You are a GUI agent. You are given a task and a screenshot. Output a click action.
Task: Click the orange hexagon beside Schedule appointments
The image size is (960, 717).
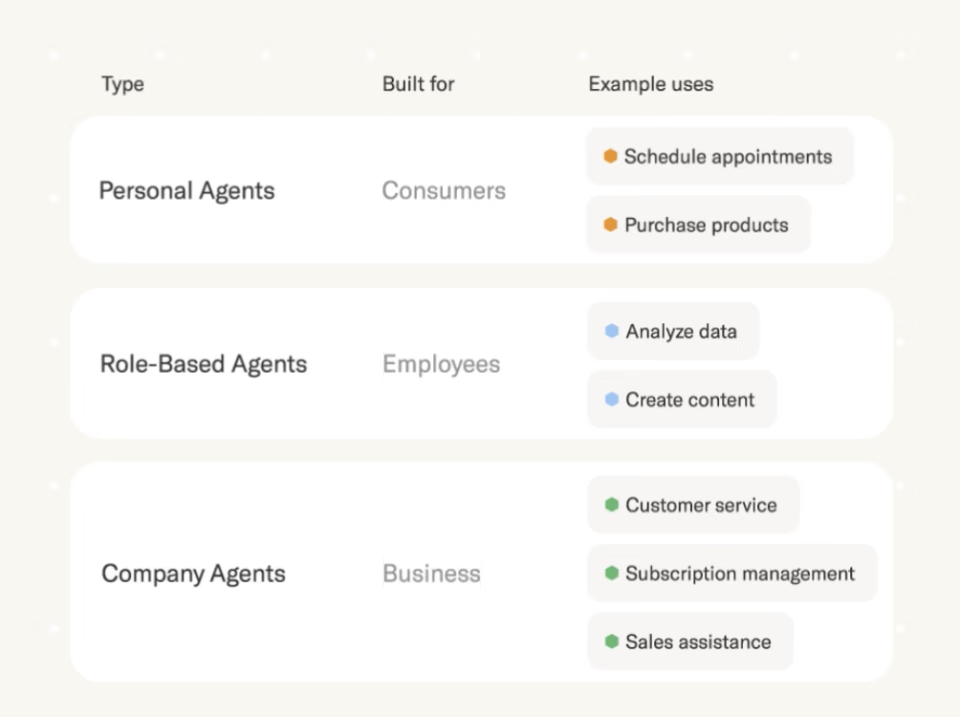(x=610, y=156)
